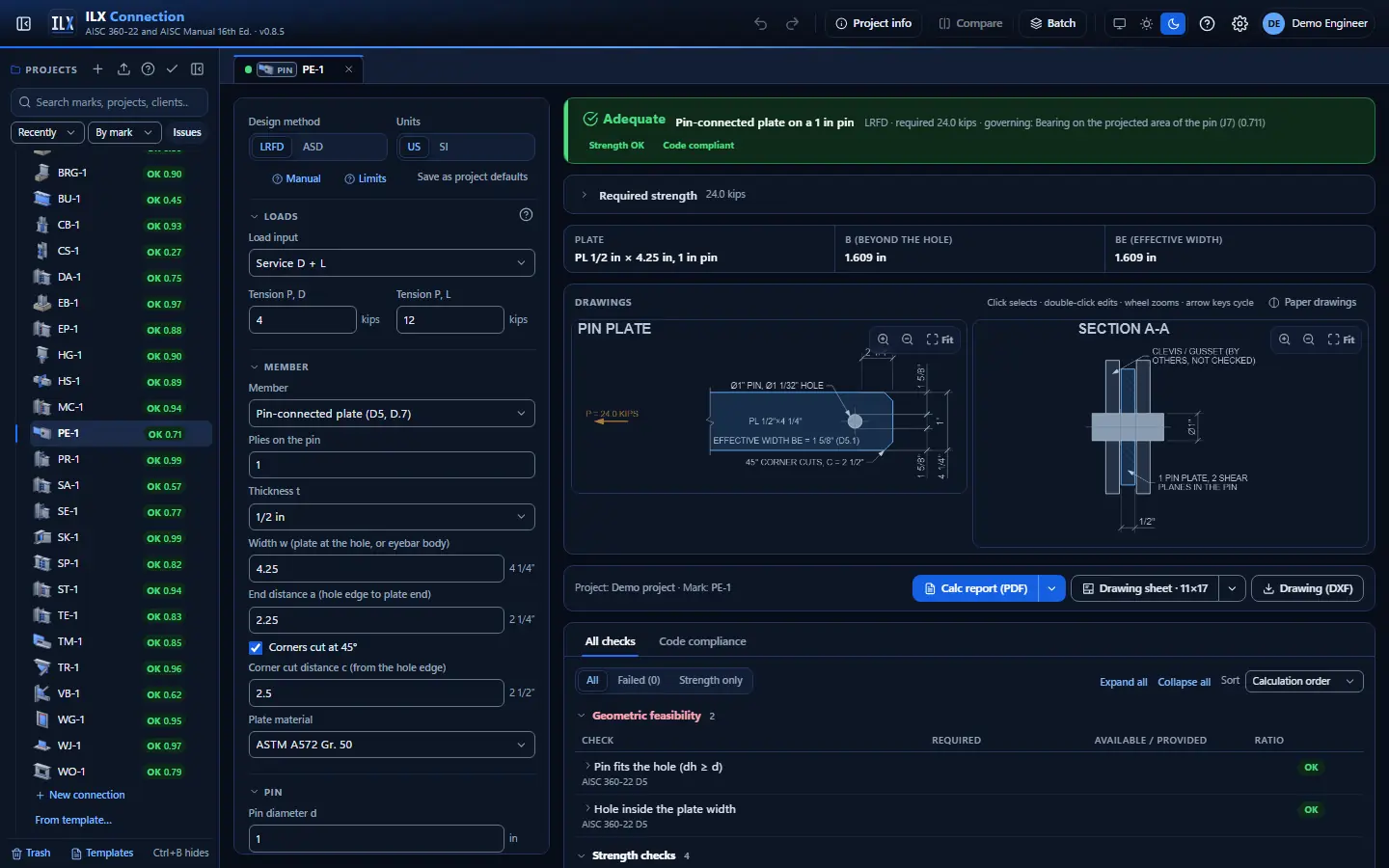Switch units to SI
This screenshot has width=1389, height=868.
click(x=444, y=147)
